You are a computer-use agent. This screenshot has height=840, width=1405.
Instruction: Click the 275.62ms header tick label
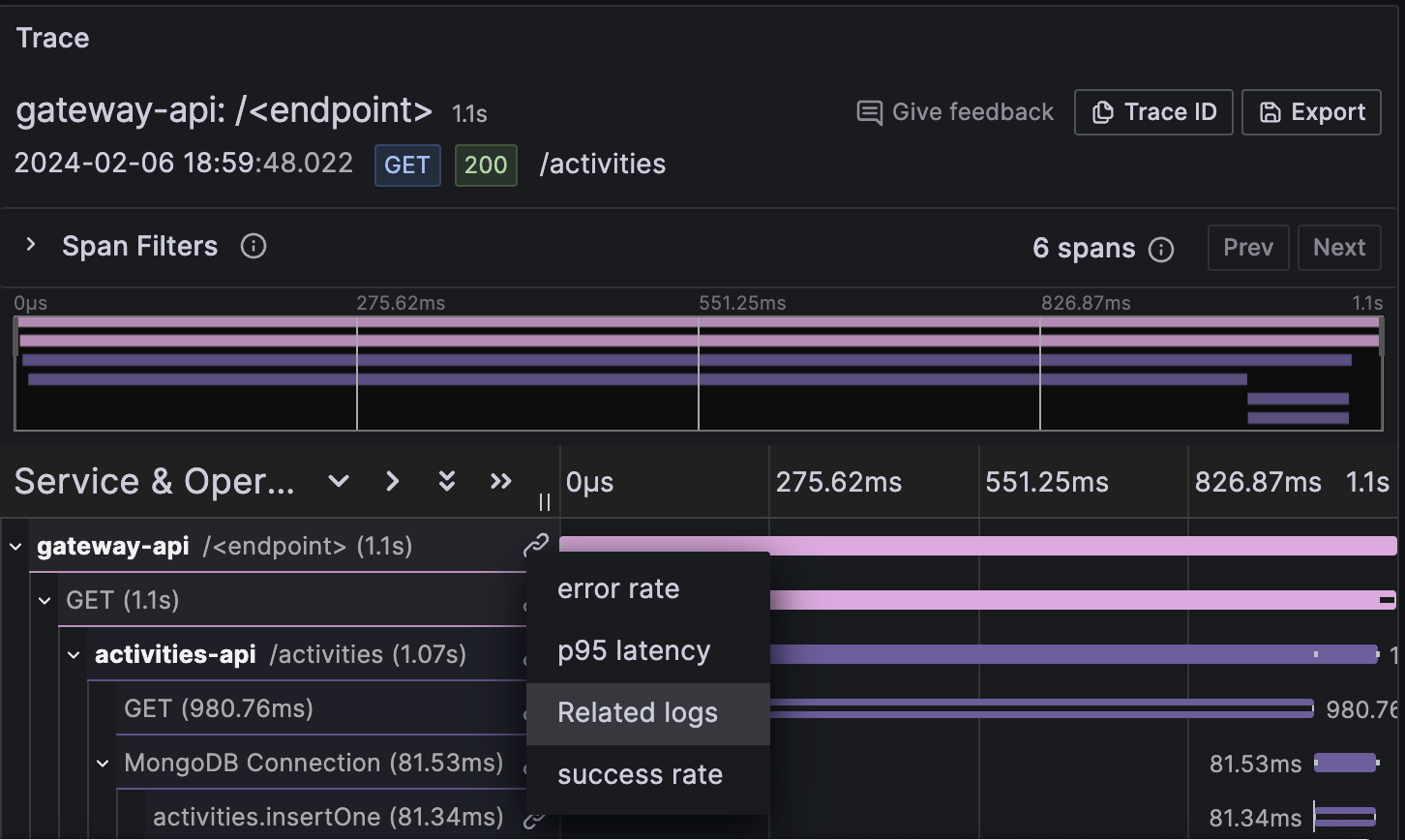coord(839,482)
